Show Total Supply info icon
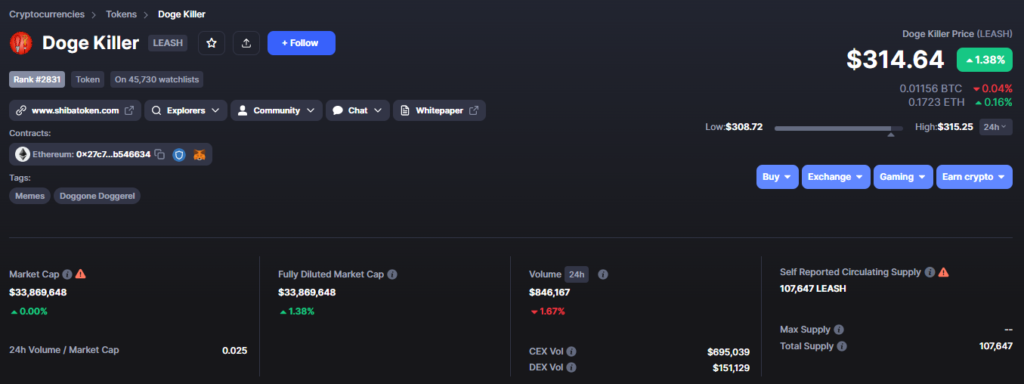Viewport: 1024px width, 384px height. tap(842, 346)
